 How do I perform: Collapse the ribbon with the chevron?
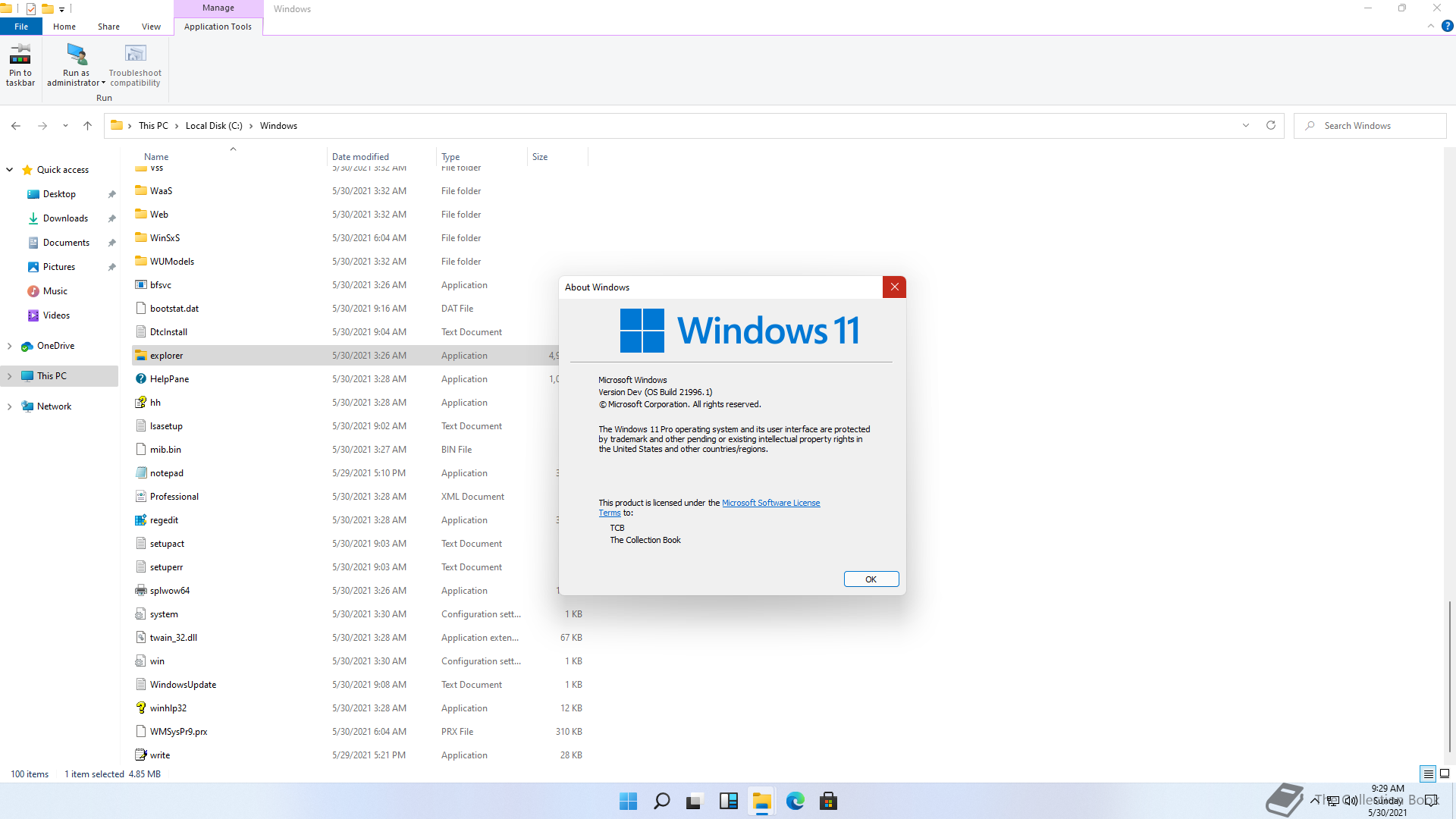1430,27
